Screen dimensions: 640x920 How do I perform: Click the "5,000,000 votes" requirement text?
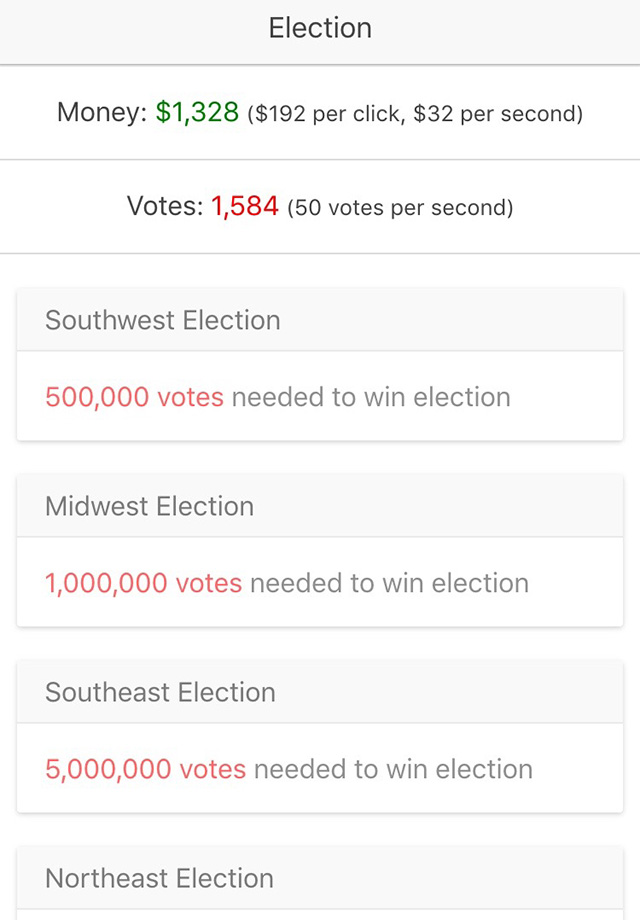[145, 769]
